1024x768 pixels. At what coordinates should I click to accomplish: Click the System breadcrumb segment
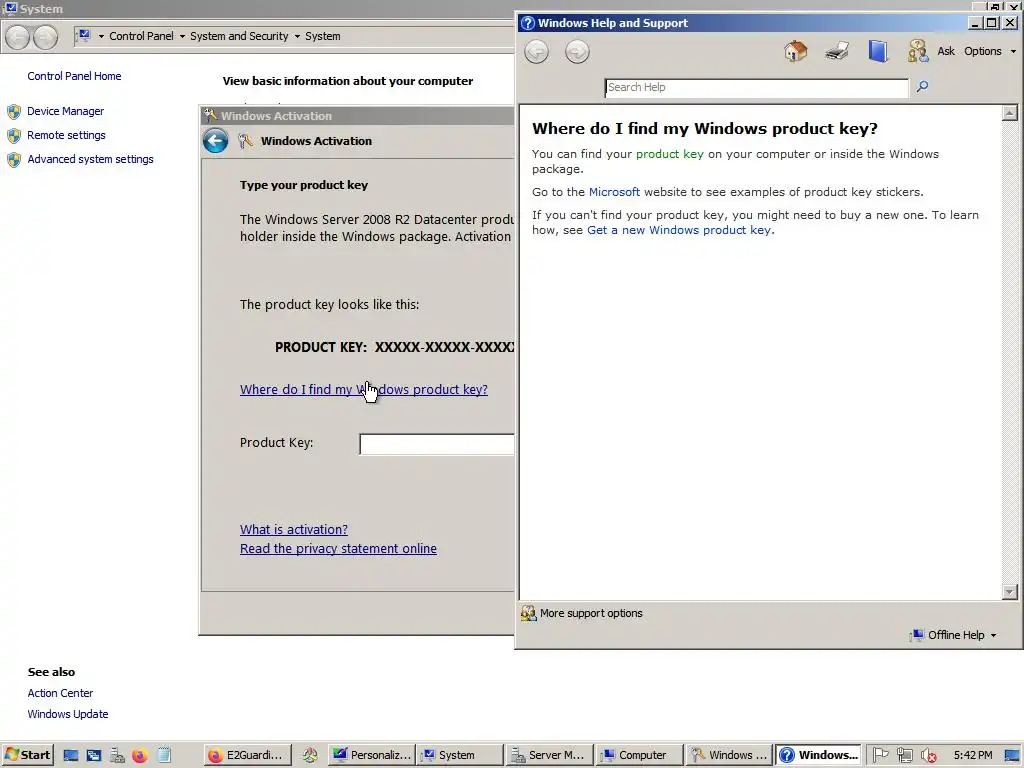click(323, 37)
